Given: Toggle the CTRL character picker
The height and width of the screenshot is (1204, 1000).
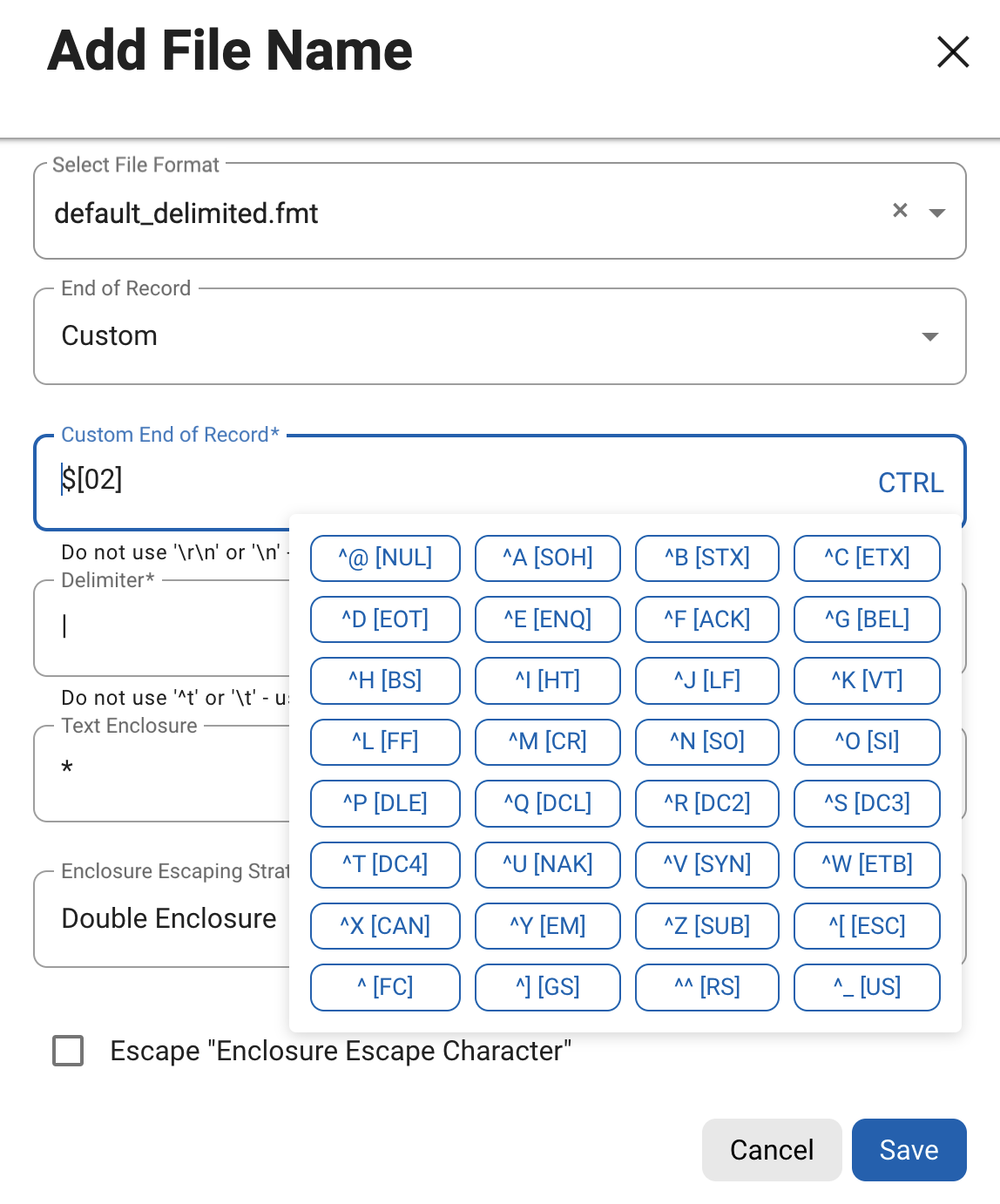Looking at the screenshot, I should tap(910, 482).
